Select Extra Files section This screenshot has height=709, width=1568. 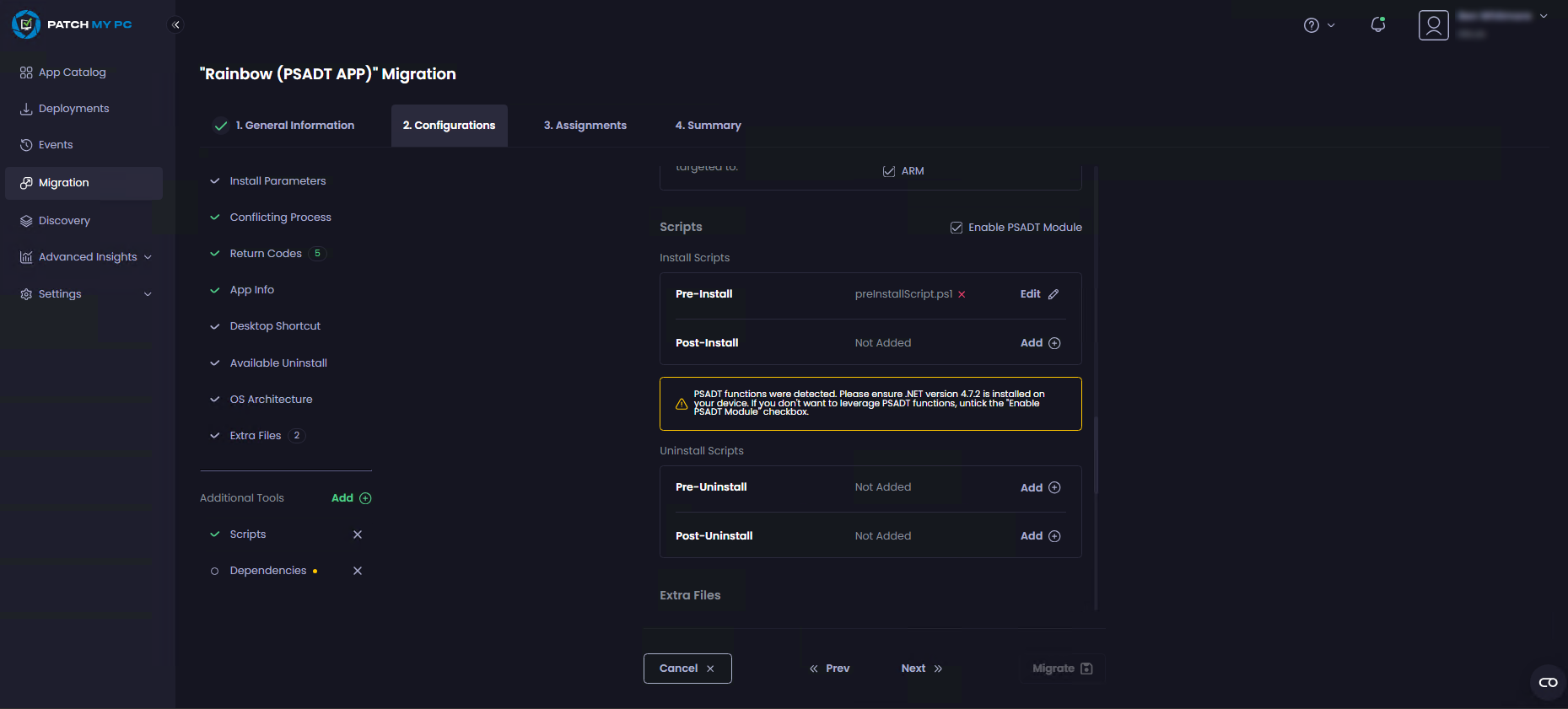(255, 436)
